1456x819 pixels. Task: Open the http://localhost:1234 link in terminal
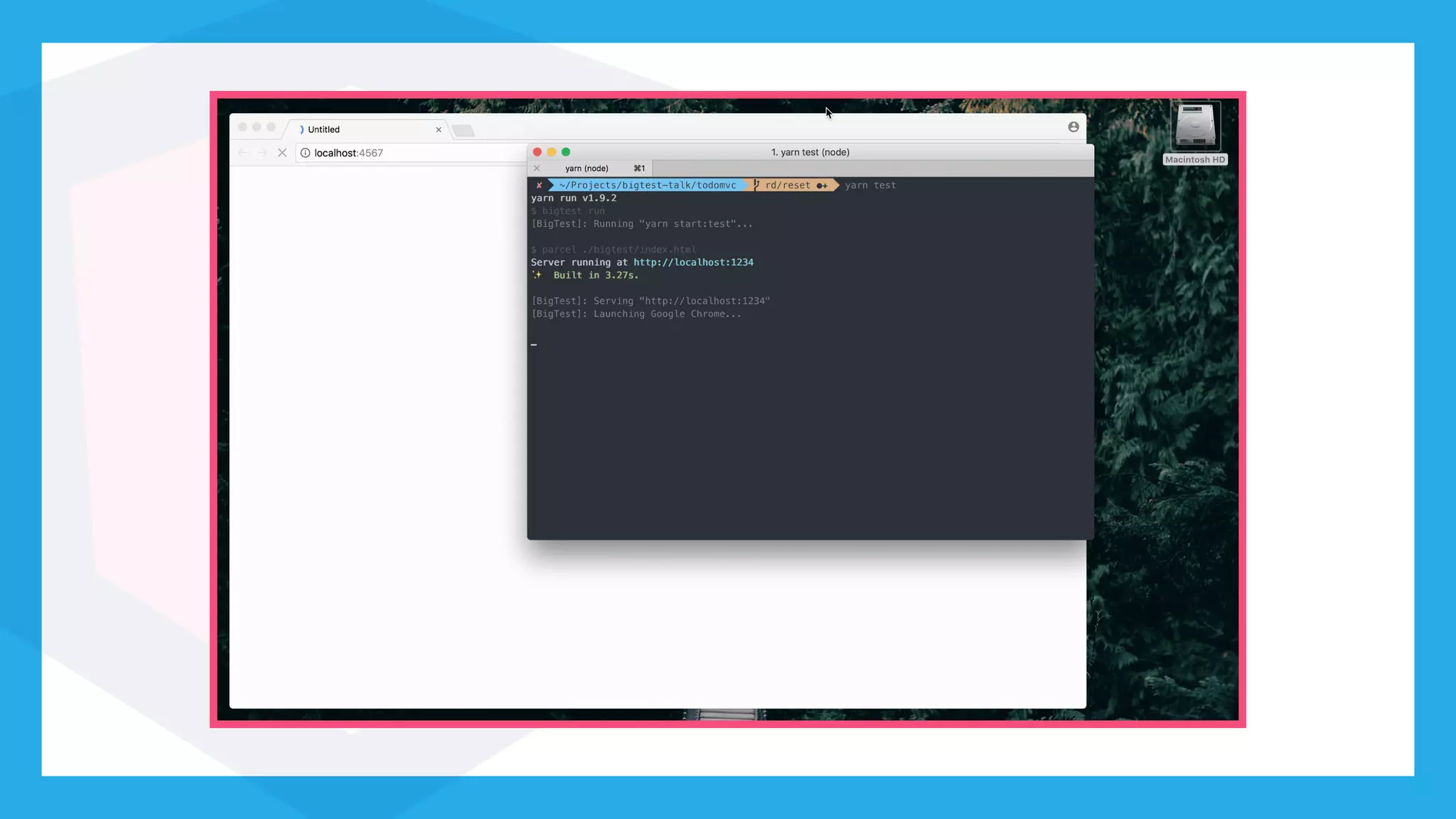coord(693,262)
